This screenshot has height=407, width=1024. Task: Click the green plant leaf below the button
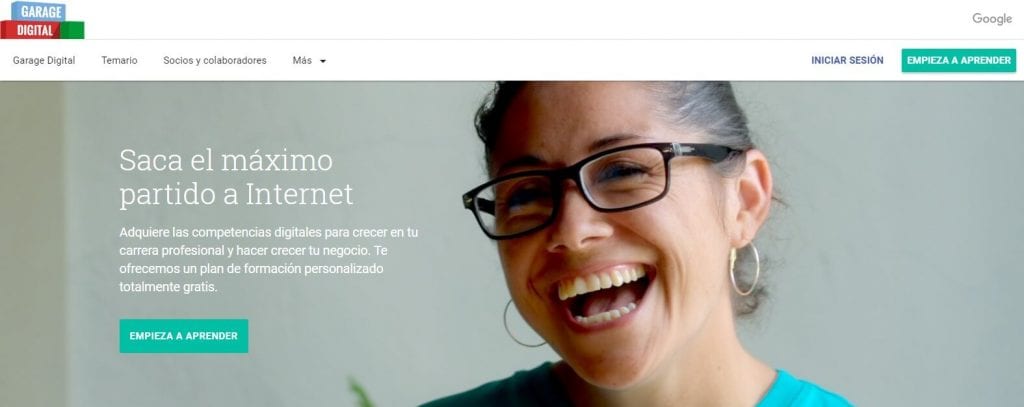point(361,393)
